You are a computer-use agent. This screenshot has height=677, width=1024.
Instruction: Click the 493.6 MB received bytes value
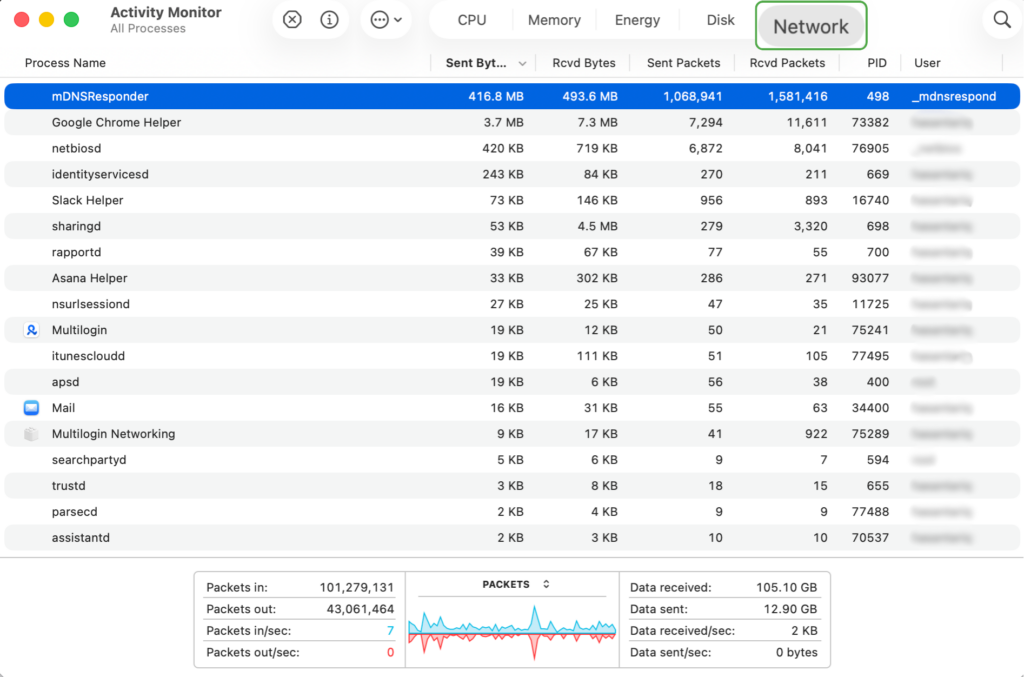[590, 97]
